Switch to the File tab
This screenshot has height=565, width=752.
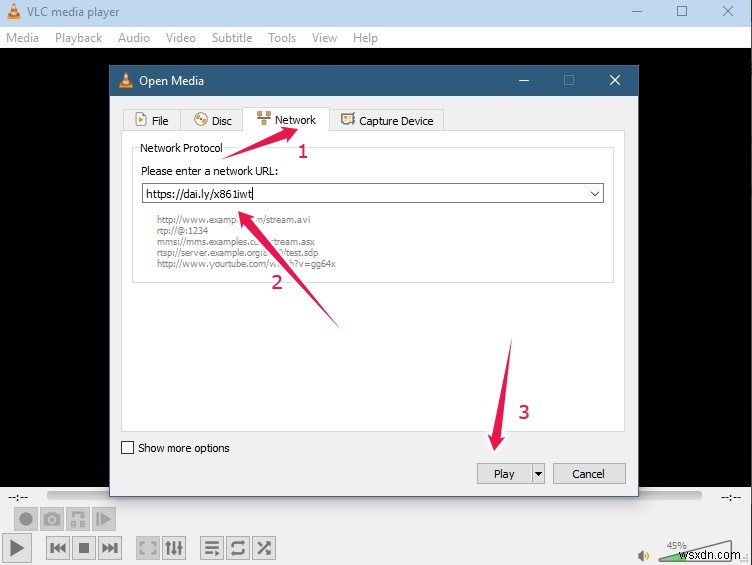152,120
